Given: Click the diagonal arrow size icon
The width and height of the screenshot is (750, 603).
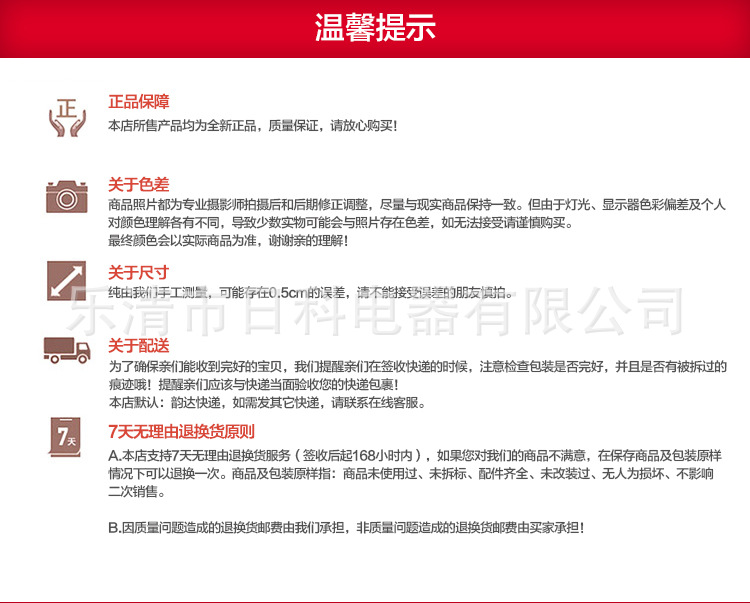Looking at the screenshot, I should (66, 281).
